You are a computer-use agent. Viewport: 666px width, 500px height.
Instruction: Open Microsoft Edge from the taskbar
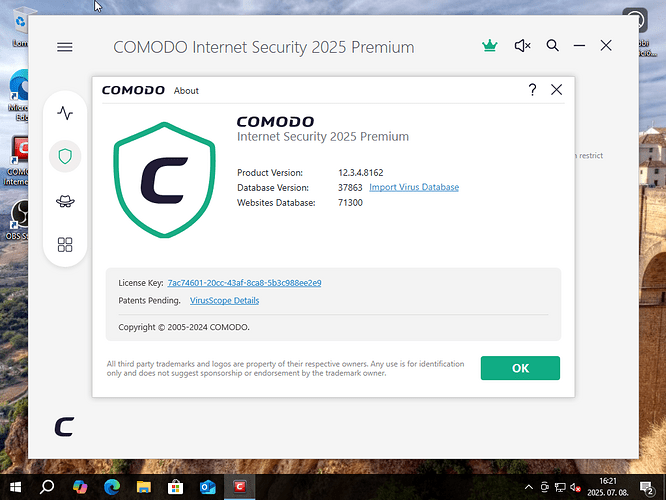[112, 487]
